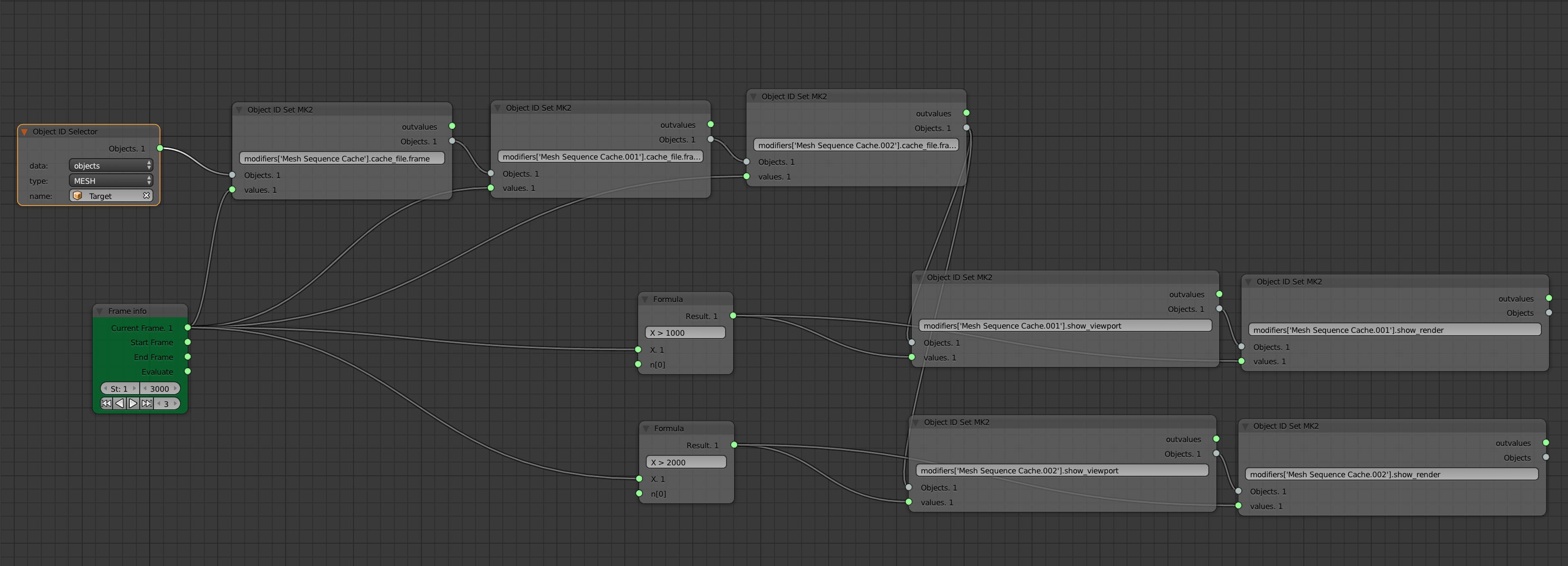
Task: Collapse the Frame info node header
Action: (x=100, y=311)
